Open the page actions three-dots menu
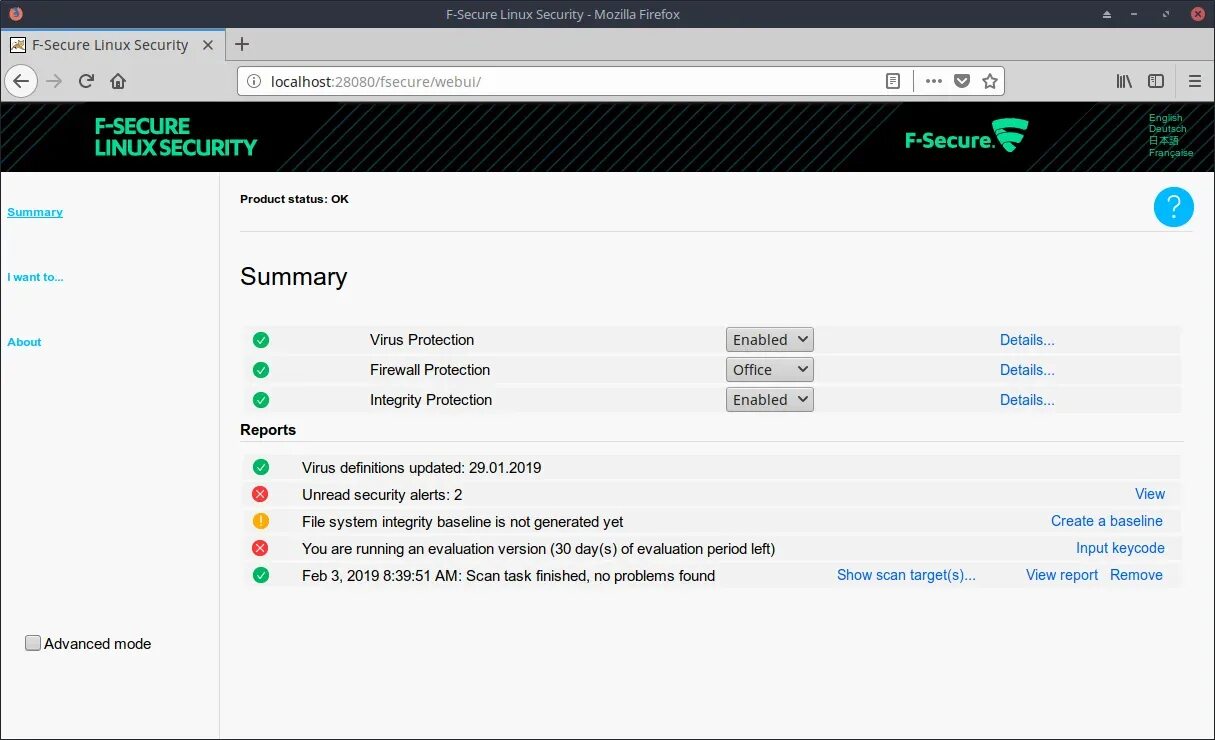 933,81
